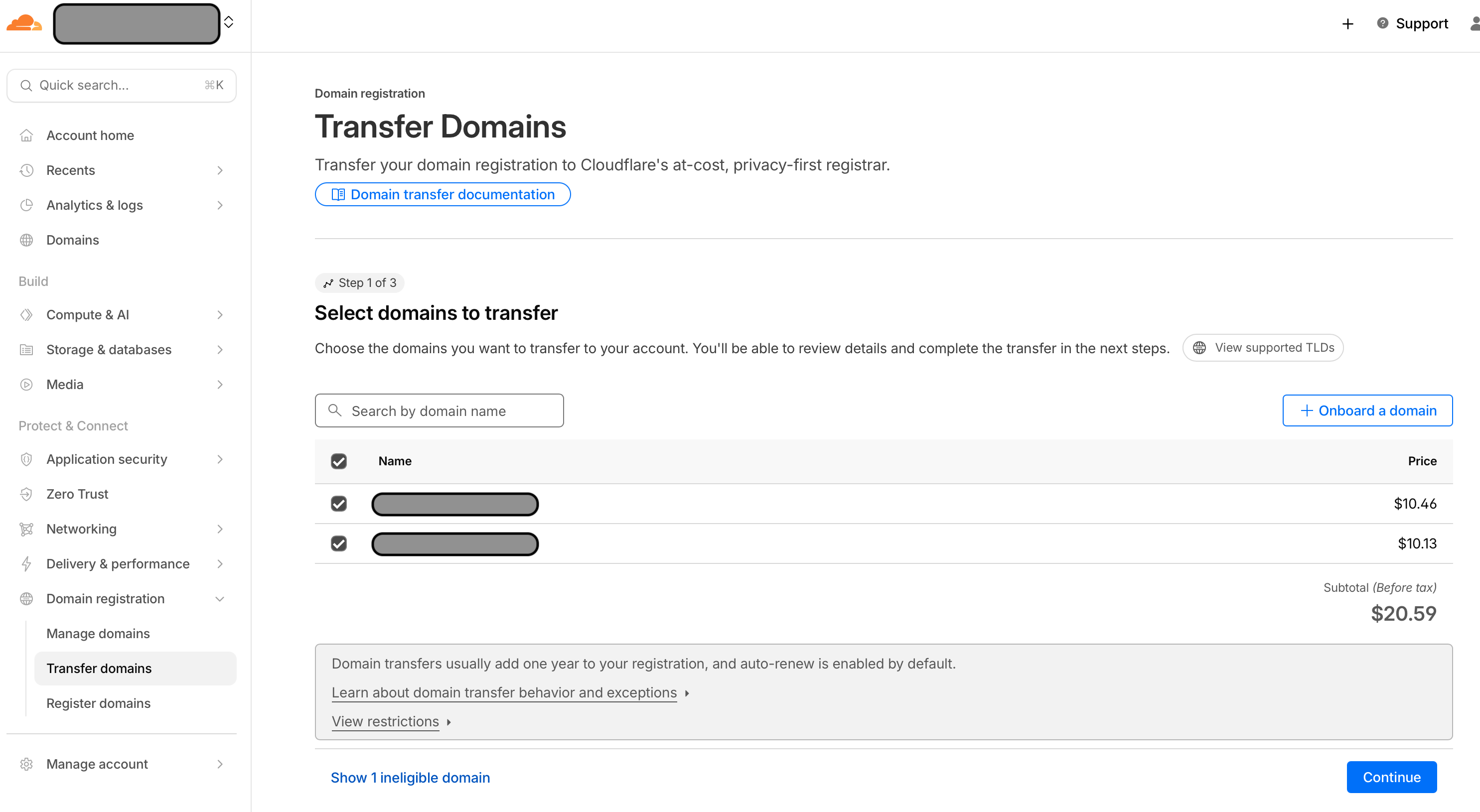Click the Application security shield icon
The image size is (1480, 812).
[x=26, y=459]
